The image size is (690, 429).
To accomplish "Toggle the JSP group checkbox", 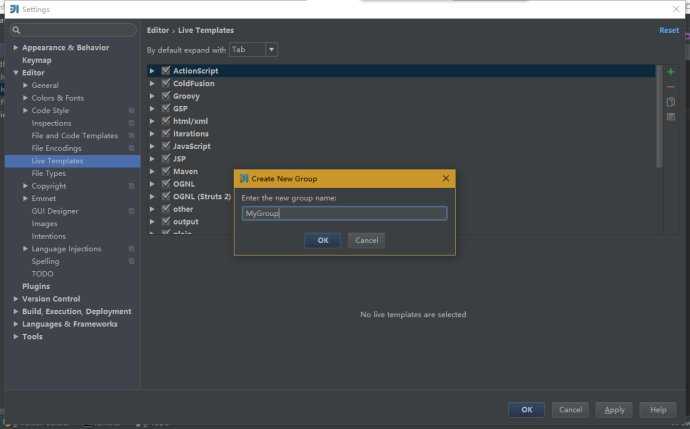I will click(x=166, y=158).
